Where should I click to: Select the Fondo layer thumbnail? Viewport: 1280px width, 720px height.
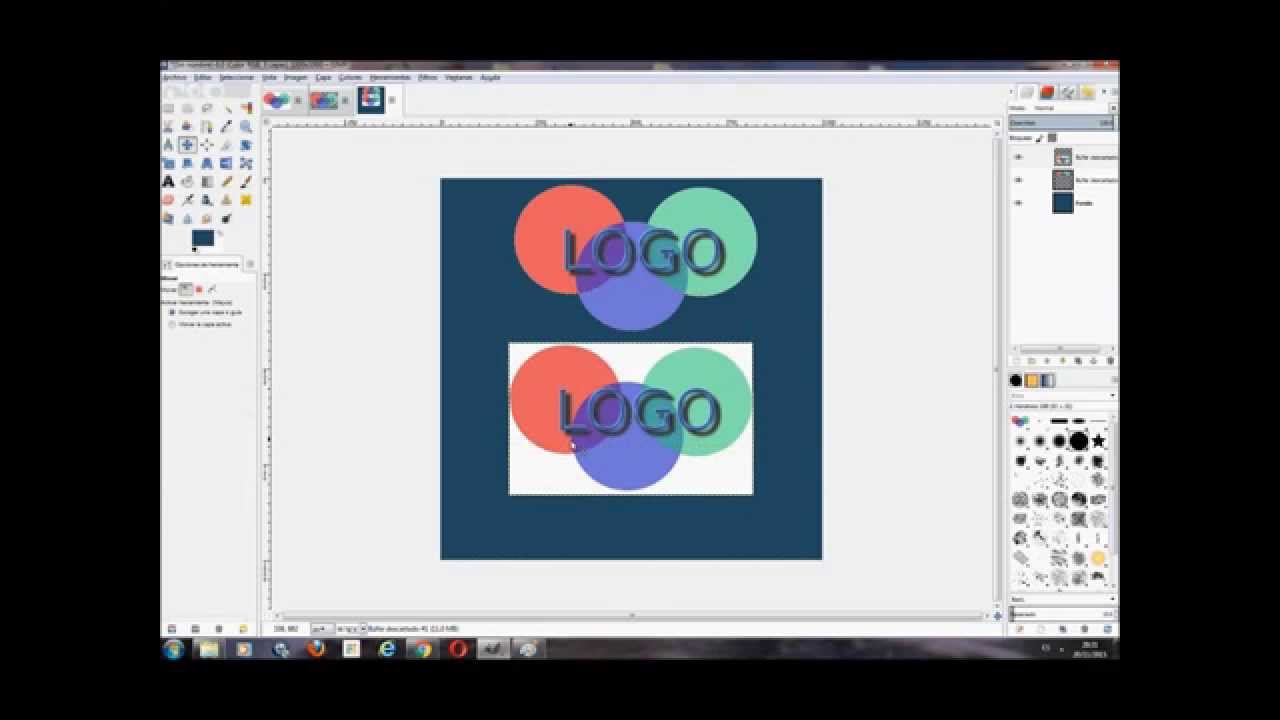tap(1062, 203)
